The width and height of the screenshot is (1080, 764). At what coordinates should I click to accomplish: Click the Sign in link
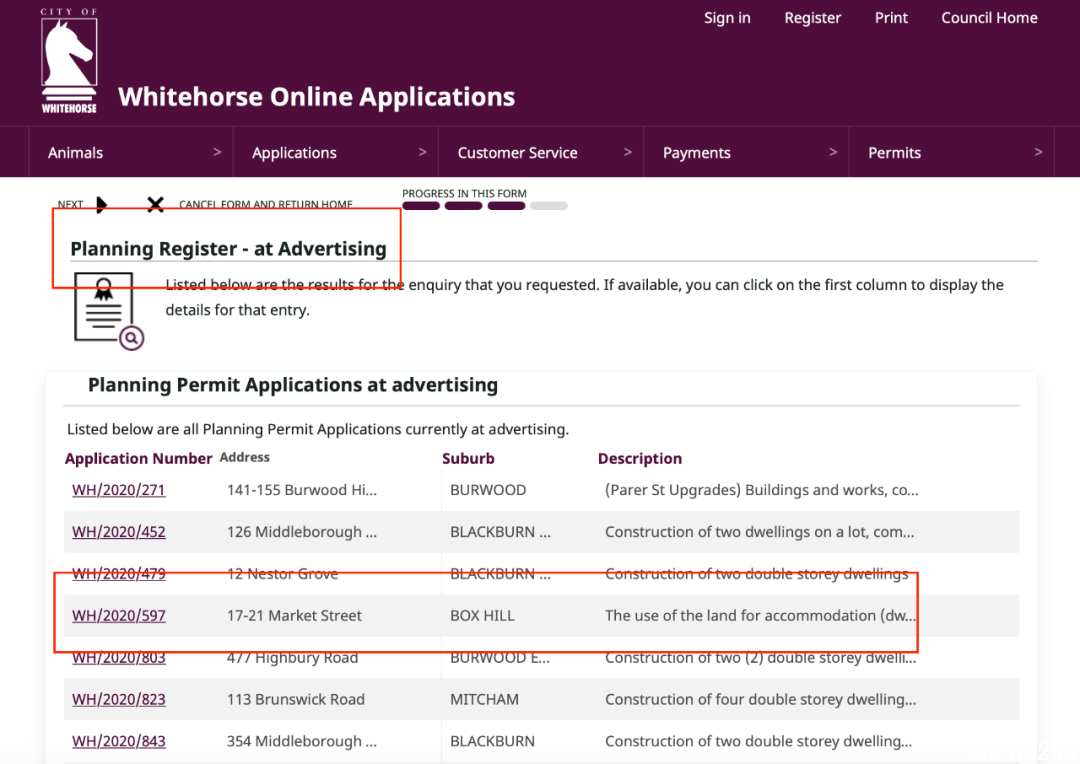click(727, 18)
